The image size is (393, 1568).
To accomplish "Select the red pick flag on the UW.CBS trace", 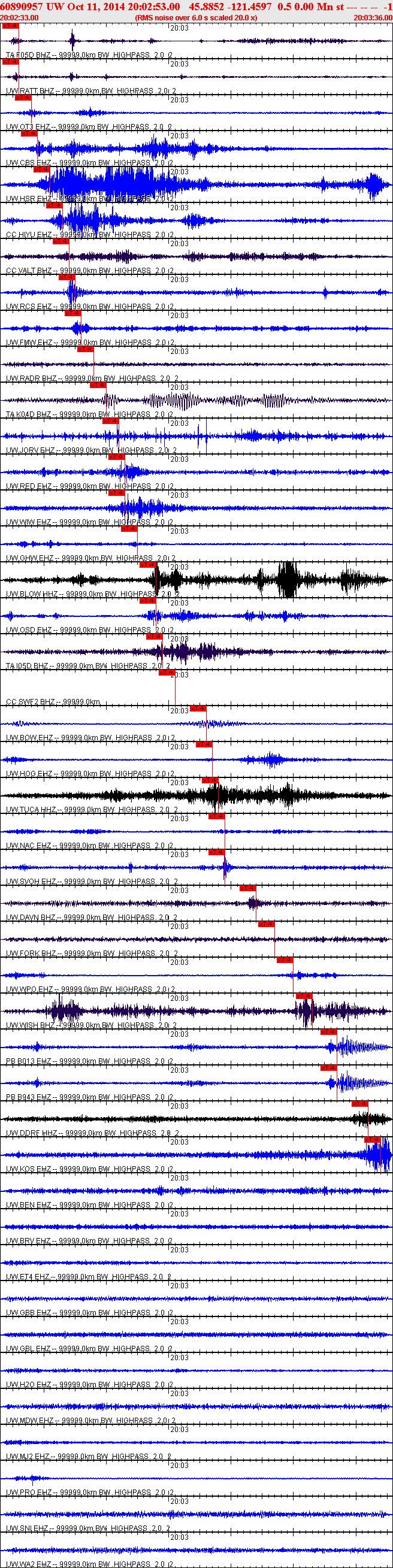I will click(29, 134).
